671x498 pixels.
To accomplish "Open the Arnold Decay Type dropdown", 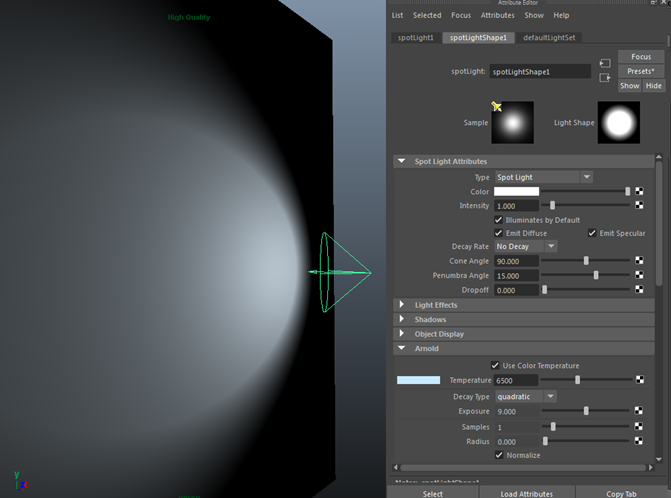I will click(x=526, y=397).
